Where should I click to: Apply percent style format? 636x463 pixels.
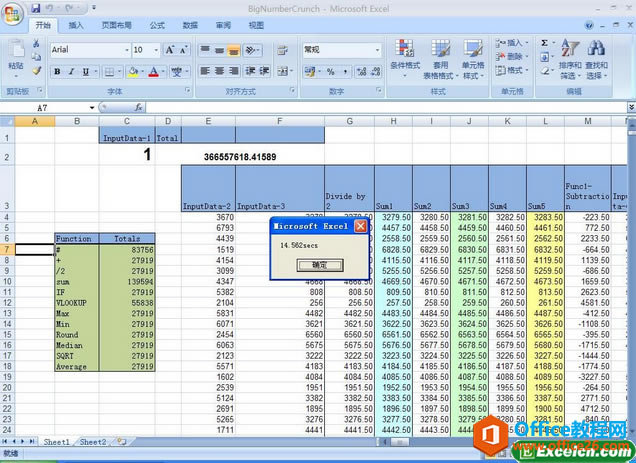click(331, 72)
